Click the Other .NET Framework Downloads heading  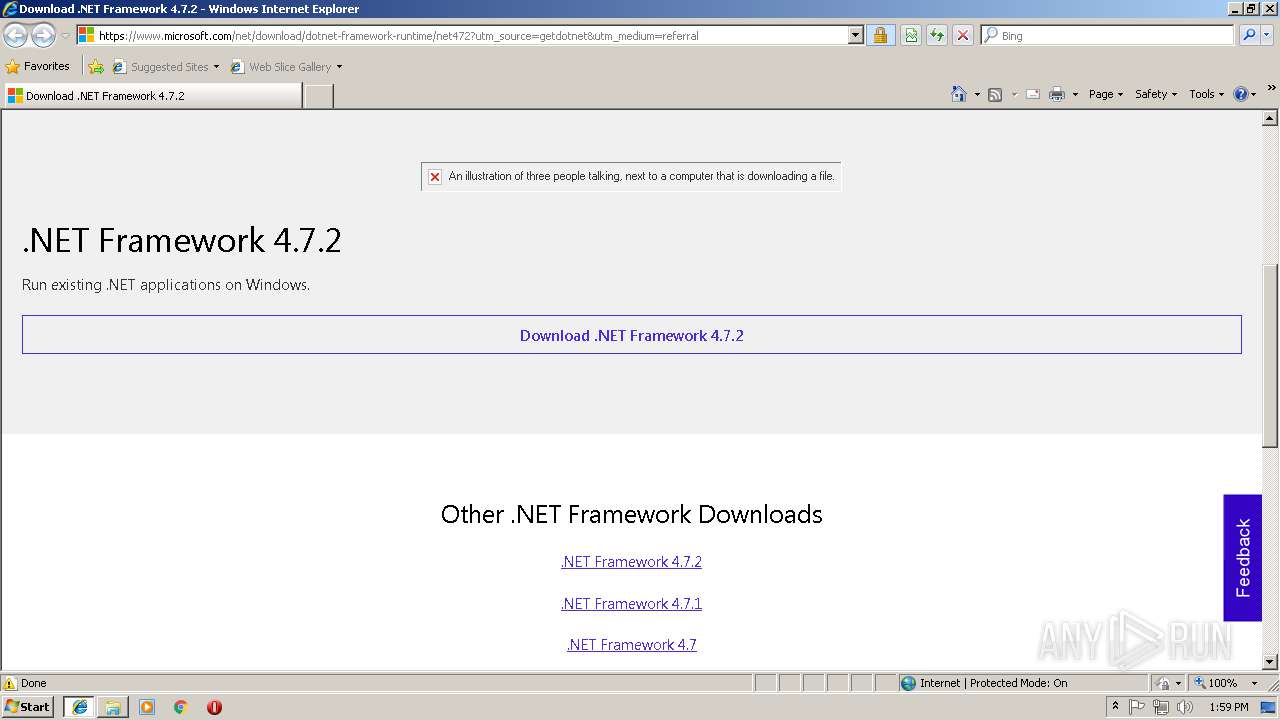point(632,514)
